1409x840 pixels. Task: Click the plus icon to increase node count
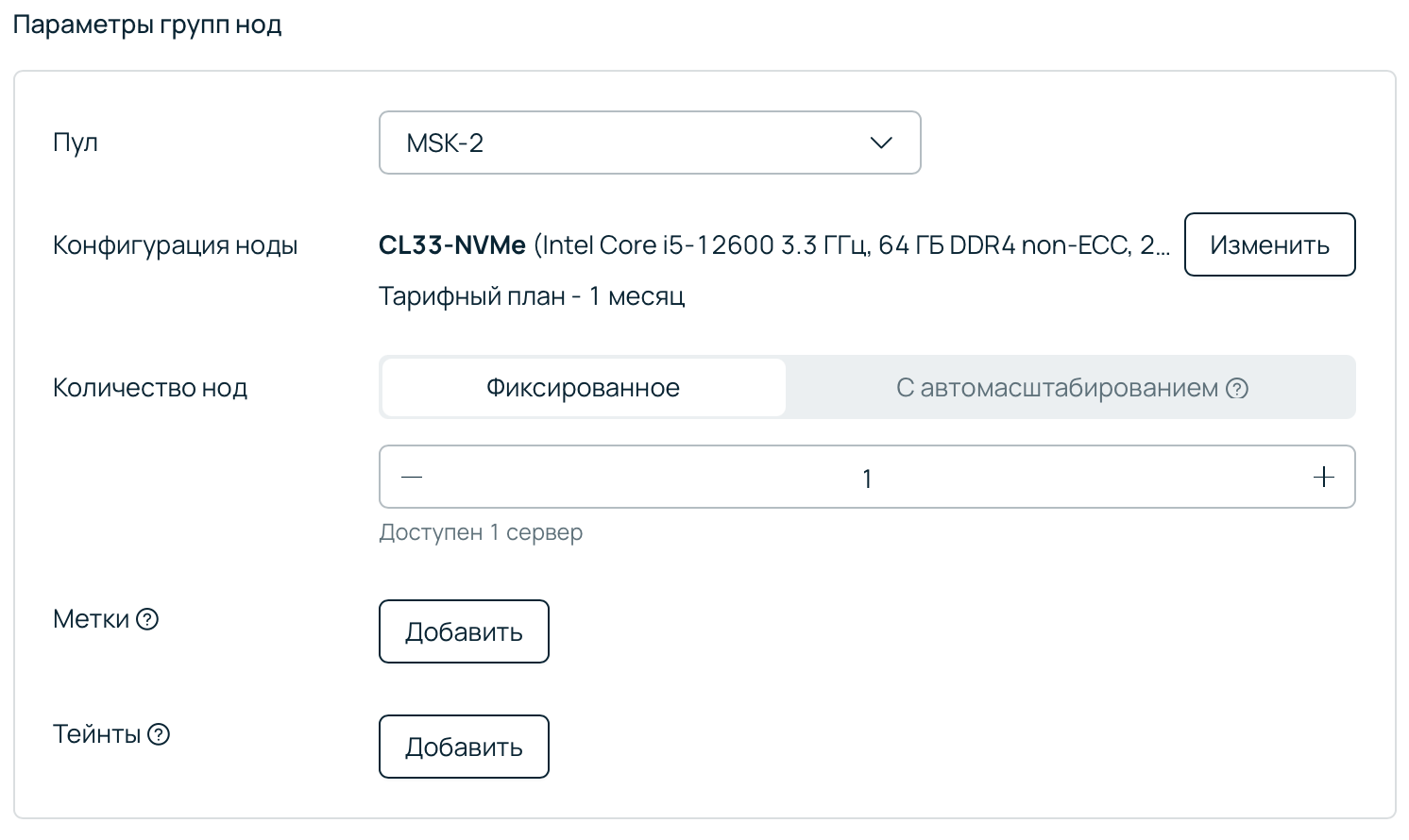(1322, 477)
